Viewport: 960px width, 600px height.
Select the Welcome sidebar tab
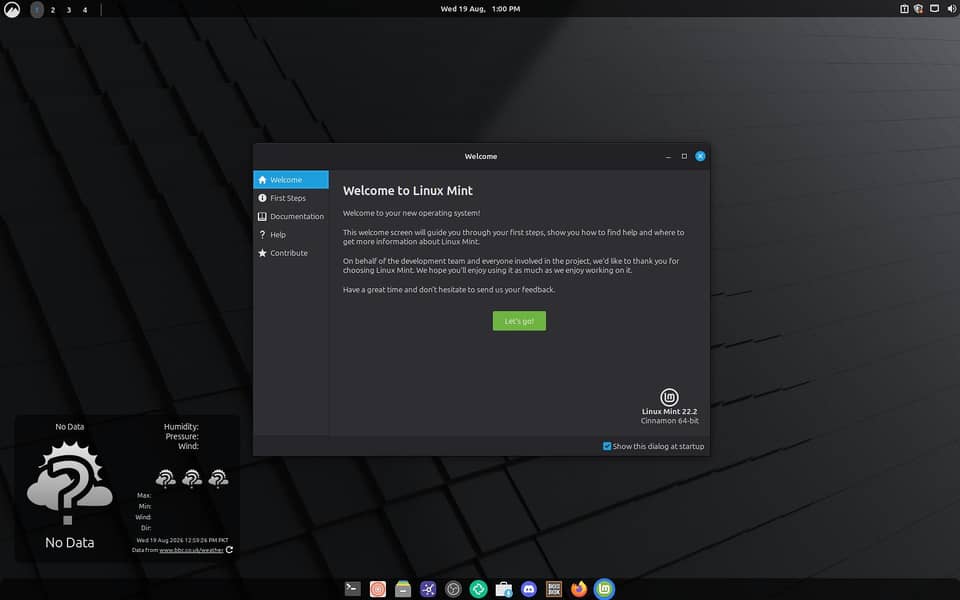click(291, 179)
